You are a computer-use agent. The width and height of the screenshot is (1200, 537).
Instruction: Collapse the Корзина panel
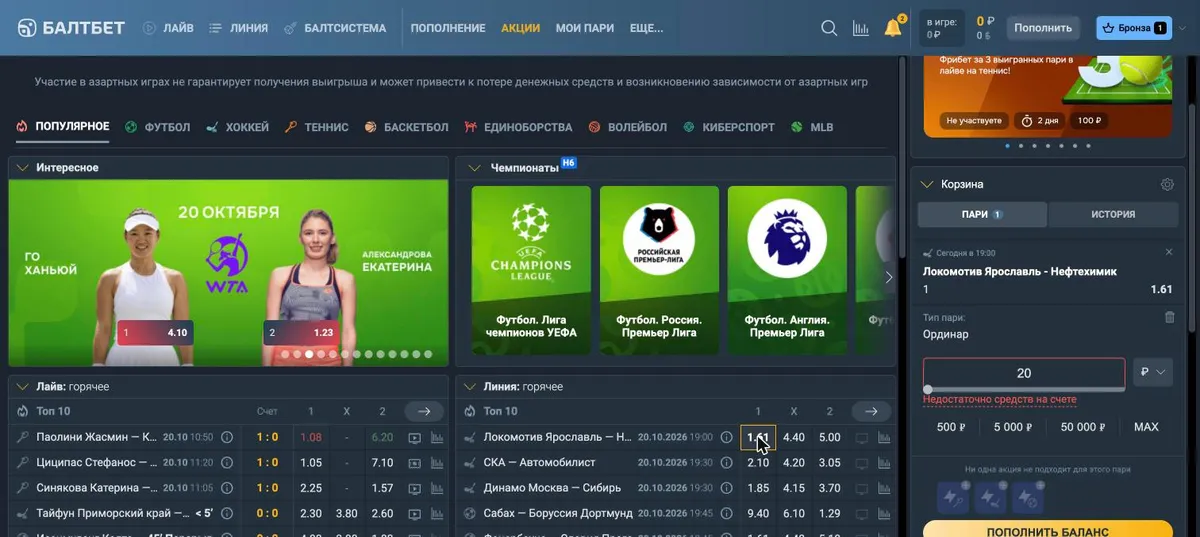click(926, 184)
